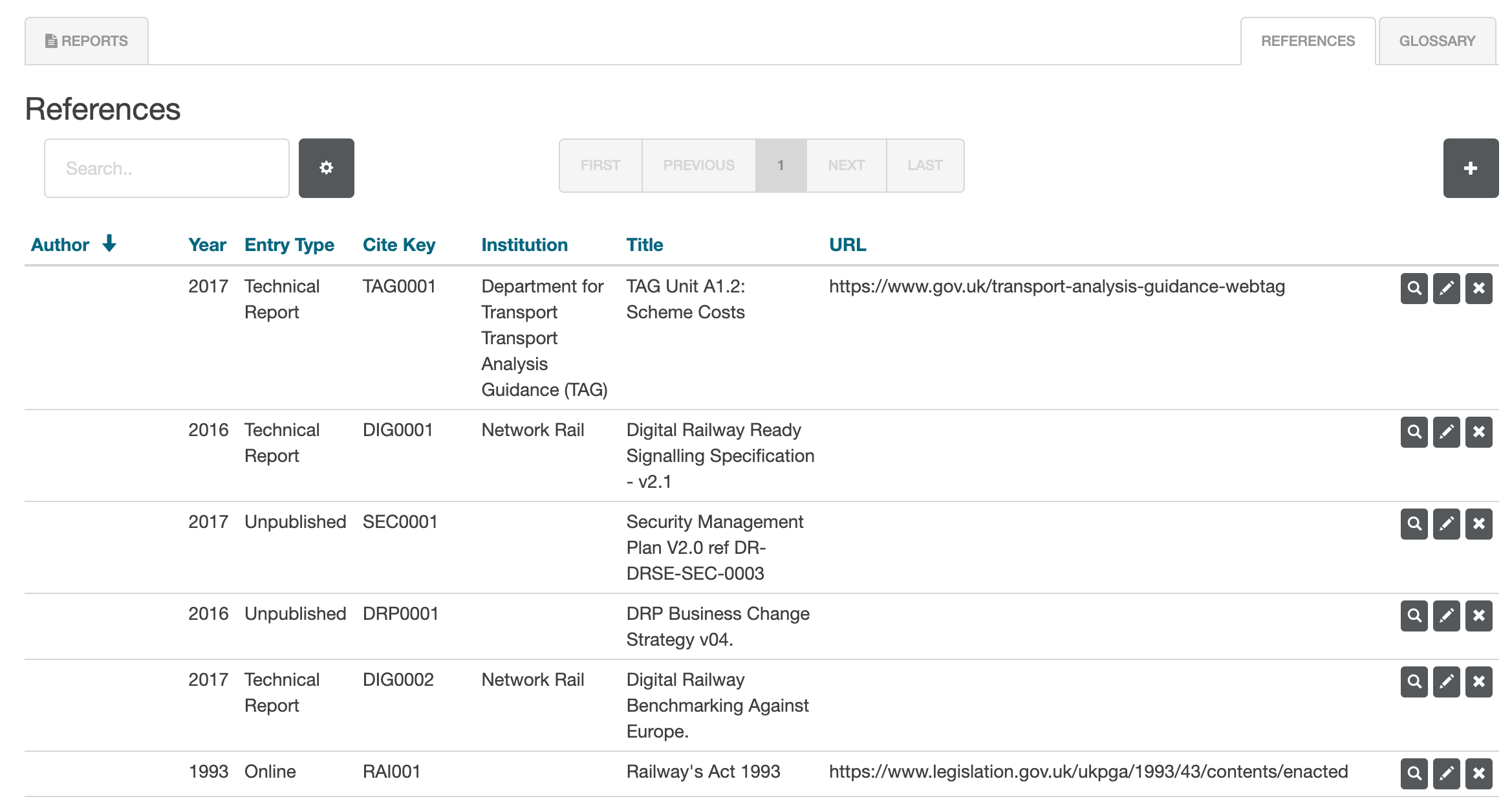The width and height of the screenshot is (1512, 801).
Task: Sort by Cite Key column header
Action: (398, 245)
